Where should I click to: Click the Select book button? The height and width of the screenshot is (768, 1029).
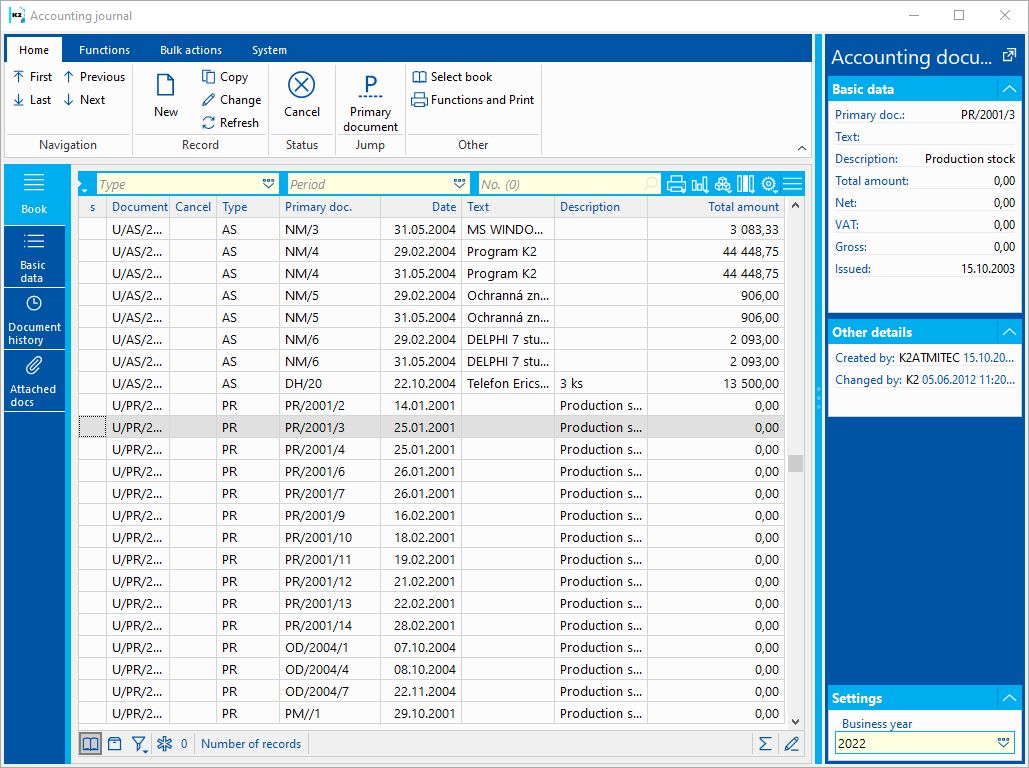click(x=452, y=77)
